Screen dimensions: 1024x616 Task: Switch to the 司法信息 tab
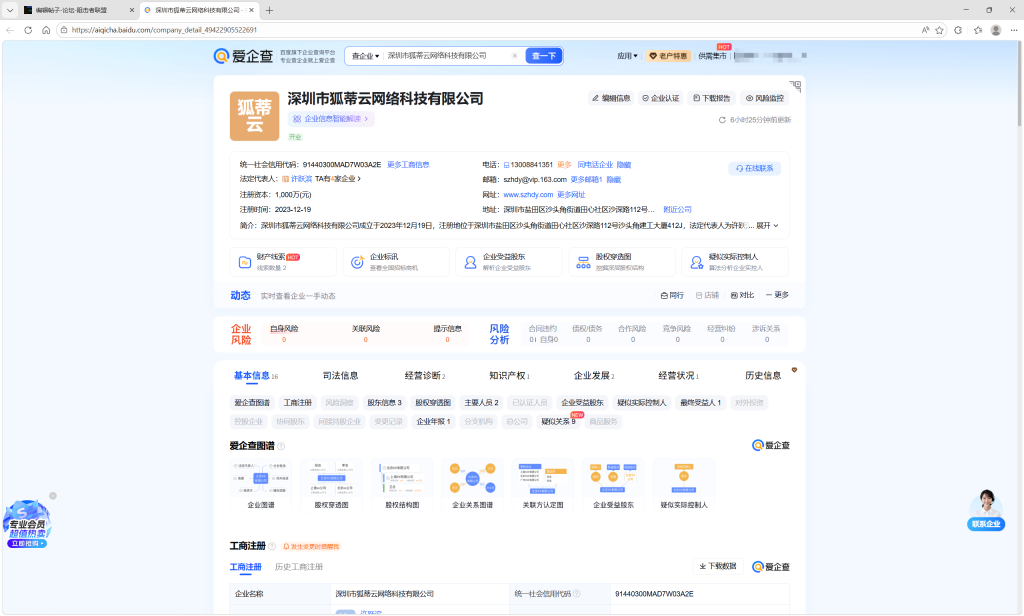(340, 376)
